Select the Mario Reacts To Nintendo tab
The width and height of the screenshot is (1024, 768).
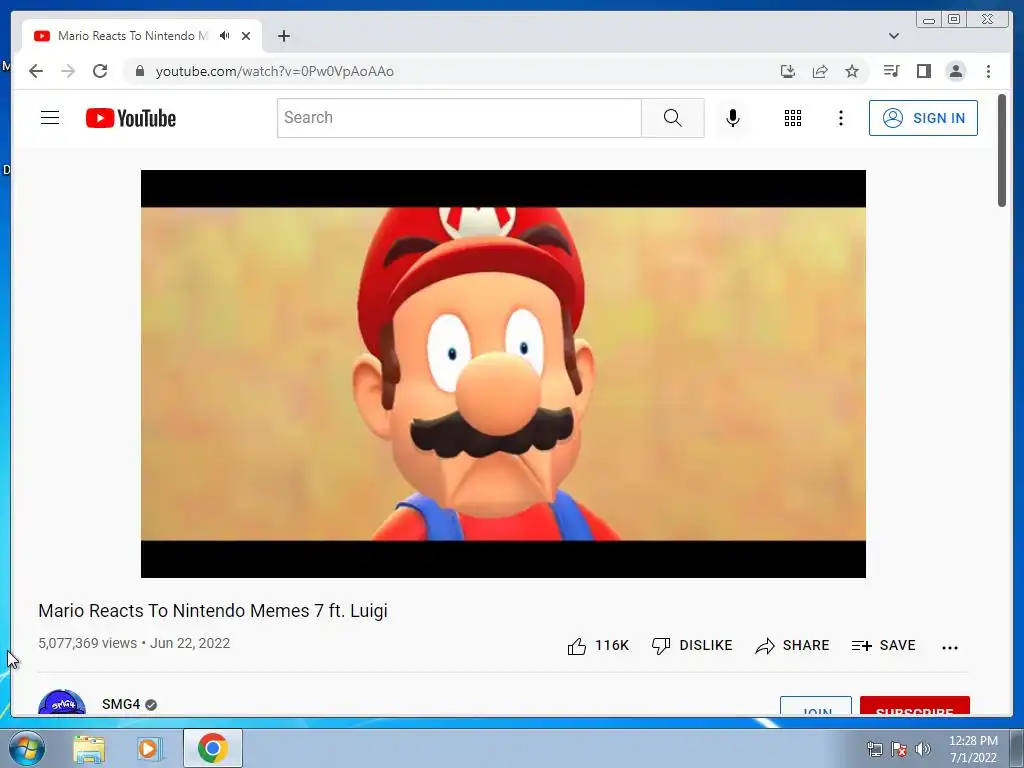pyautogui.click(x=142, y=36)
